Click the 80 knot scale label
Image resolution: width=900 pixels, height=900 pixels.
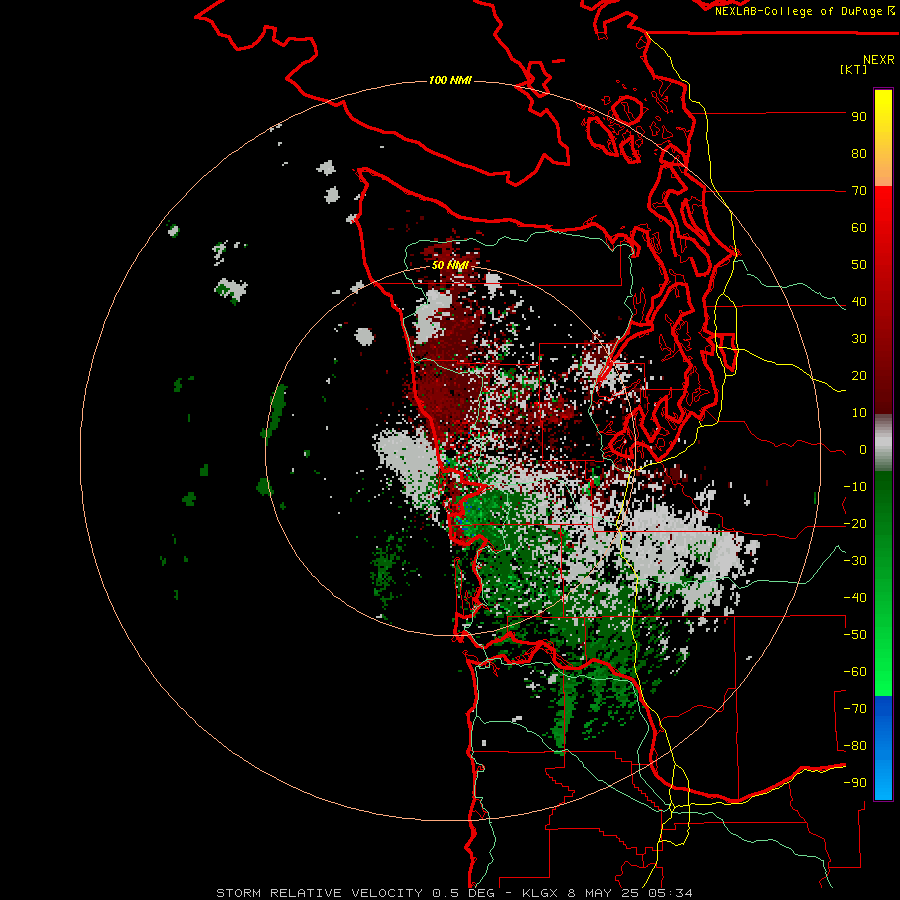[x=859, y=154]
